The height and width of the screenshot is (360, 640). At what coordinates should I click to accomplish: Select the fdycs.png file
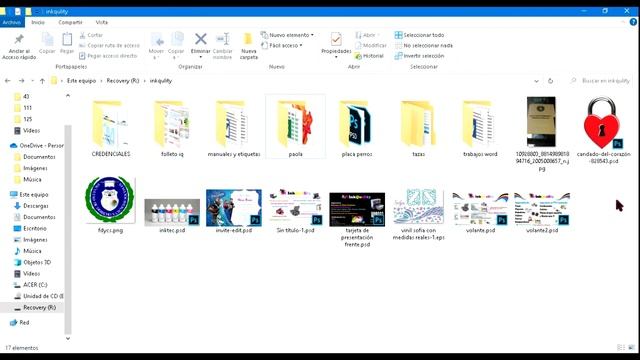click(110, 204)
